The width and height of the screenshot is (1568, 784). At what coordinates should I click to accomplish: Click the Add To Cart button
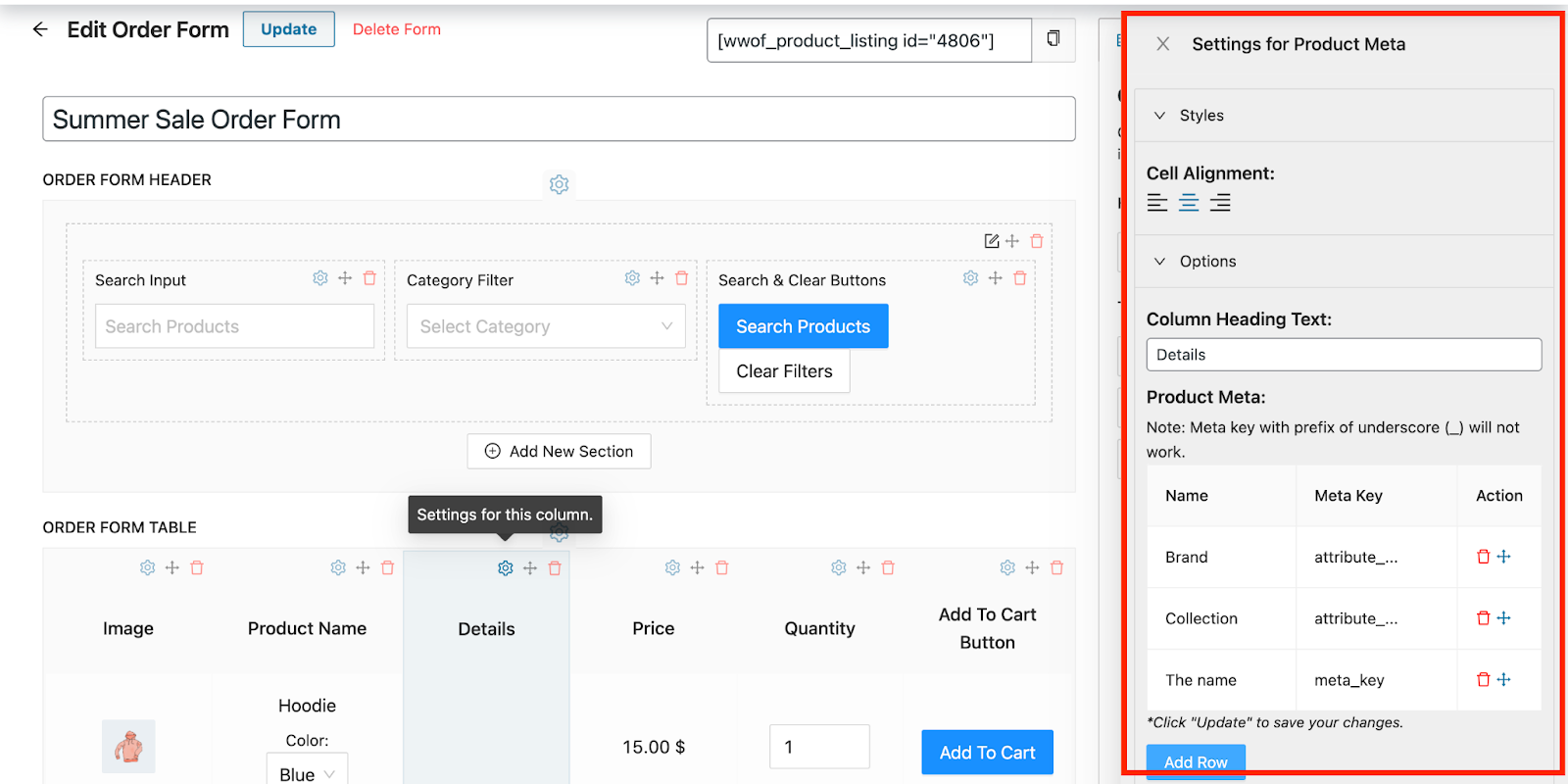[x=987, y=753]
